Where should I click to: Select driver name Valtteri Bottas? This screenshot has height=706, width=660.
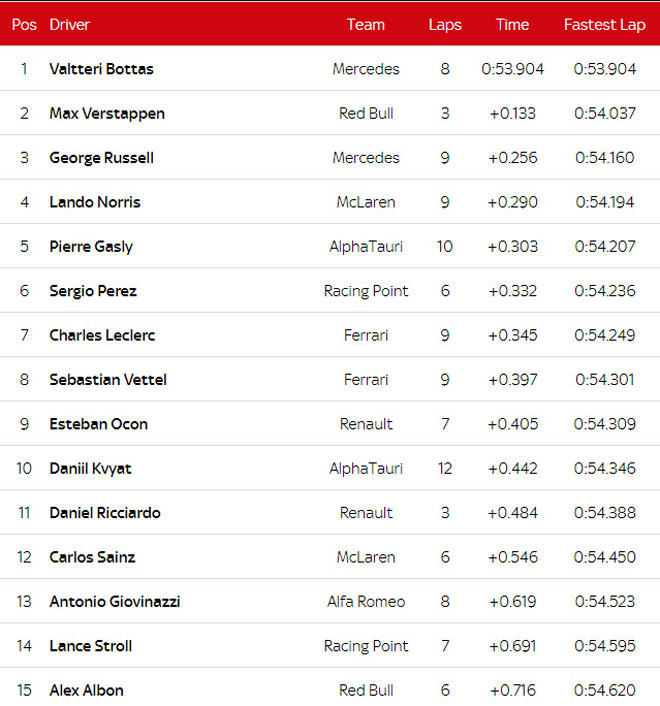(x=102, y=69)
